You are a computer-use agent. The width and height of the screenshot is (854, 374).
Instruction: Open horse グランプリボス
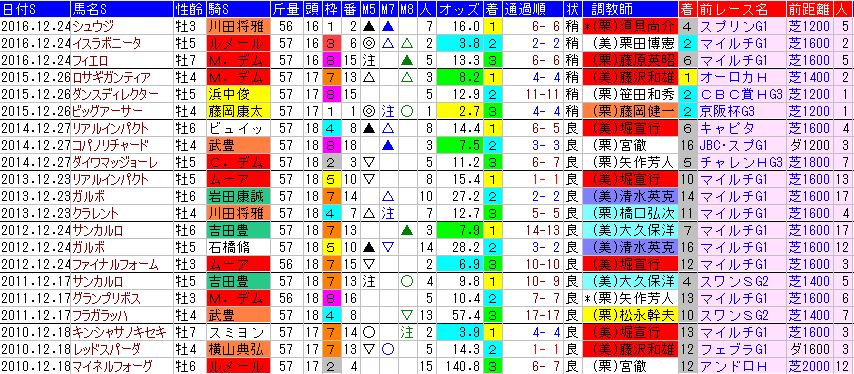[x=107, y=297]
